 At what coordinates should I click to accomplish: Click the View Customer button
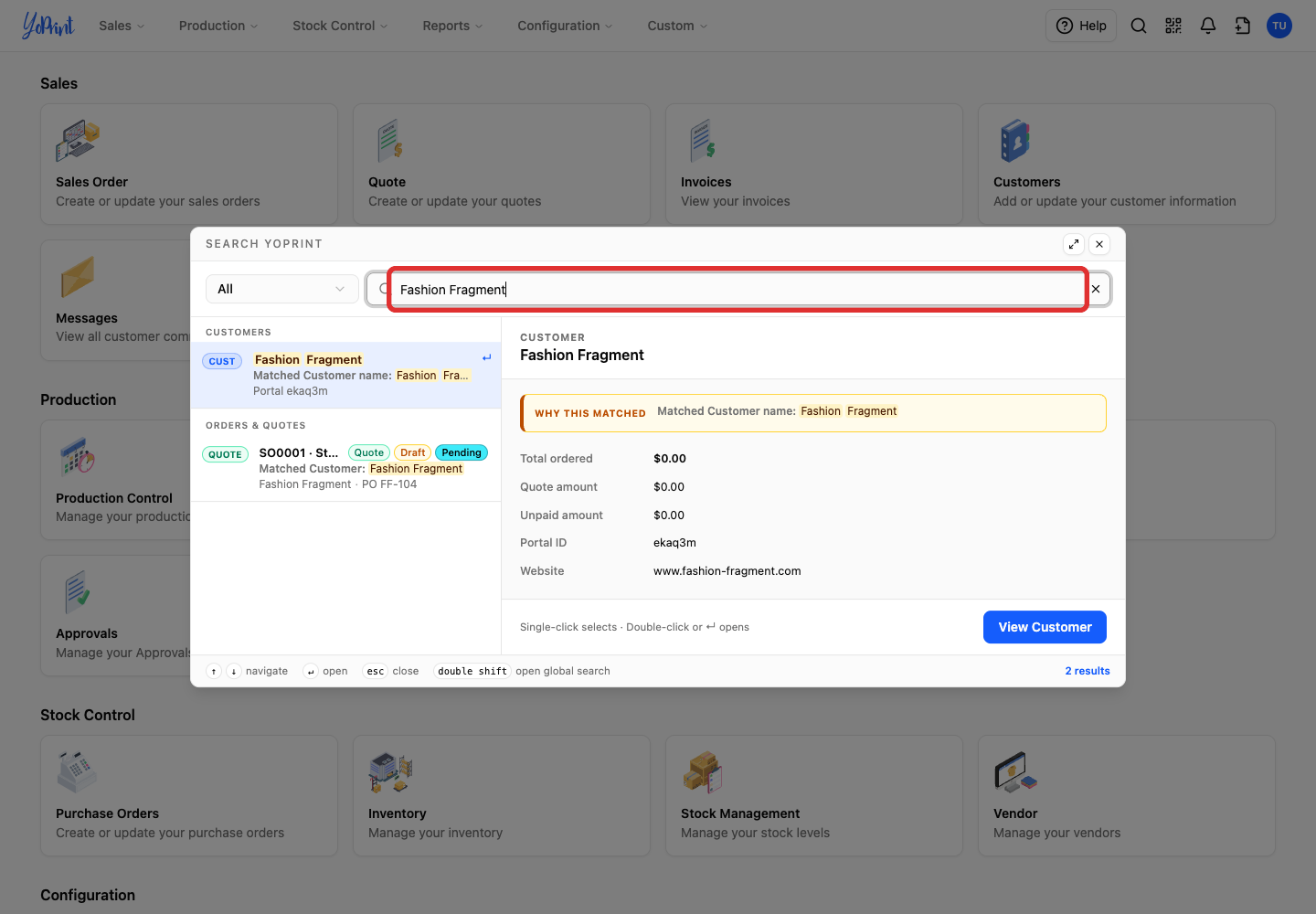tap(1045, 627)
